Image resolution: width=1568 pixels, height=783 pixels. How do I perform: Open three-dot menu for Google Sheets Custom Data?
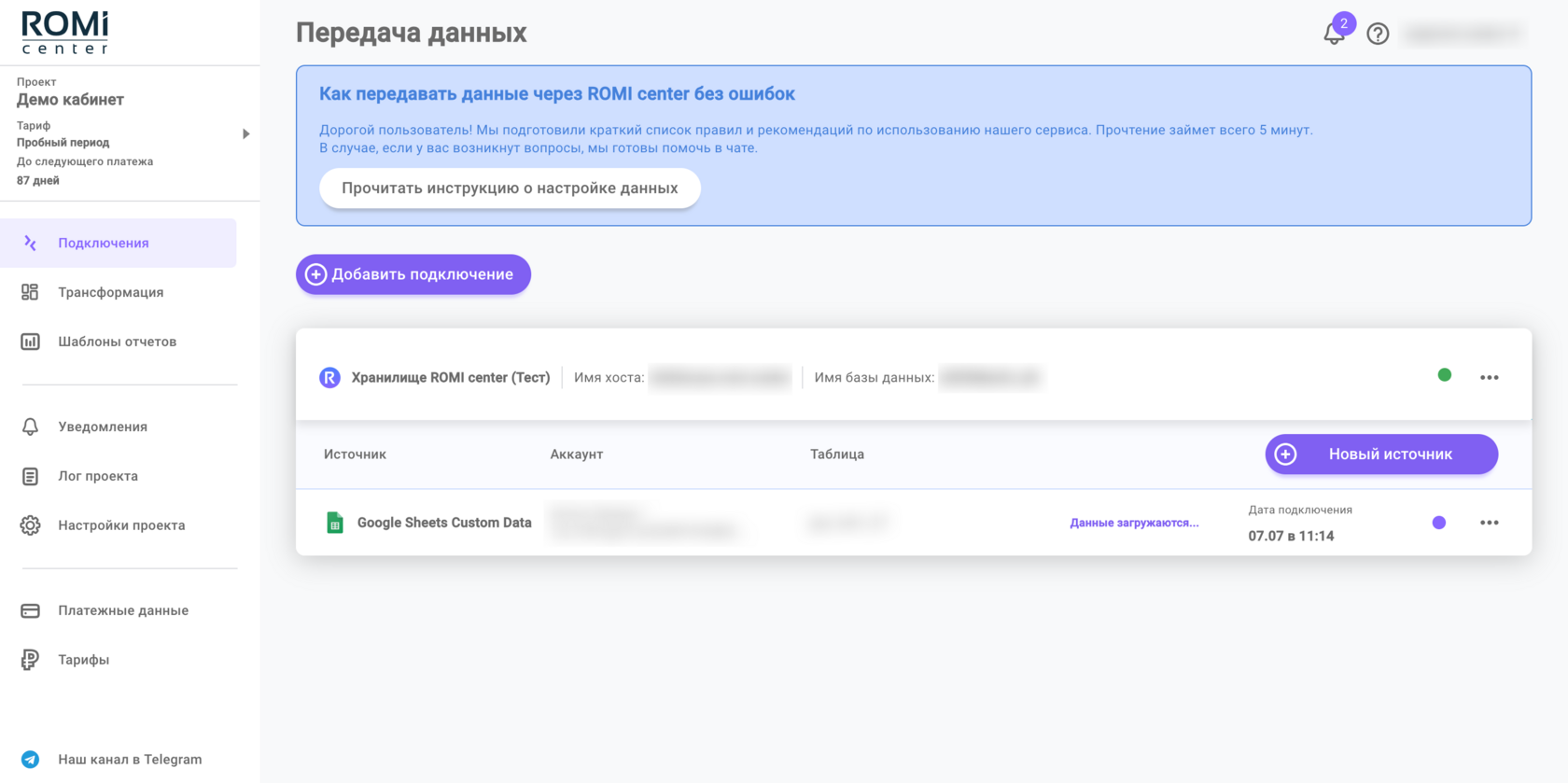[1490, 523]
